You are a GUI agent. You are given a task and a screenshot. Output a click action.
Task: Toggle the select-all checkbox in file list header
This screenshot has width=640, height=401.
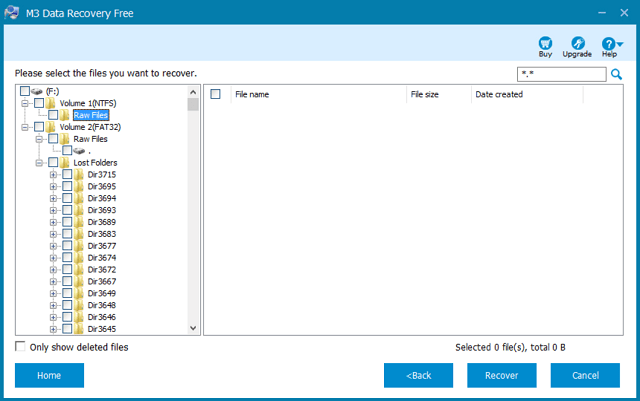pyautogui.click(x=216, y=94)
